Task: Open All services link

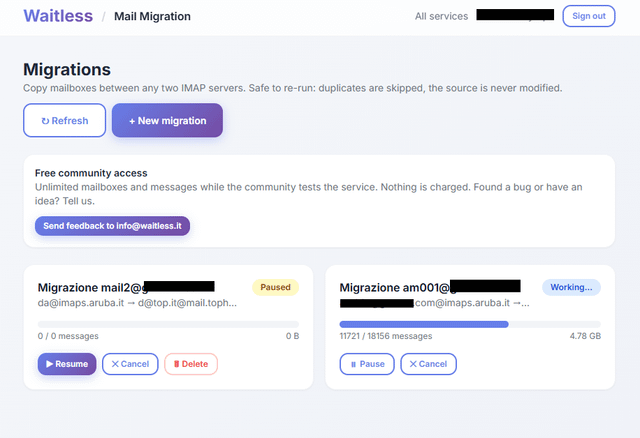Action: click(441, 16)
